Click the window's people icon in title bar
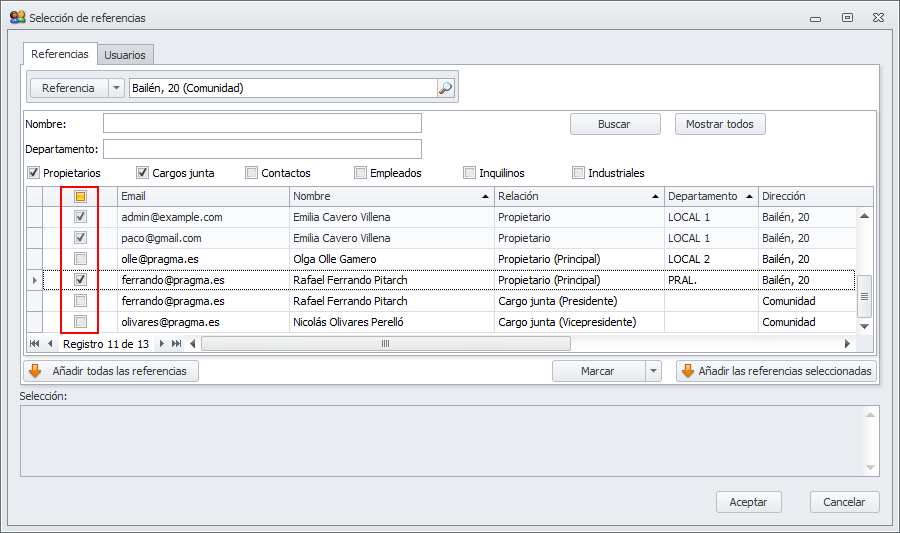900x533 pixels. tap(17, 17)
